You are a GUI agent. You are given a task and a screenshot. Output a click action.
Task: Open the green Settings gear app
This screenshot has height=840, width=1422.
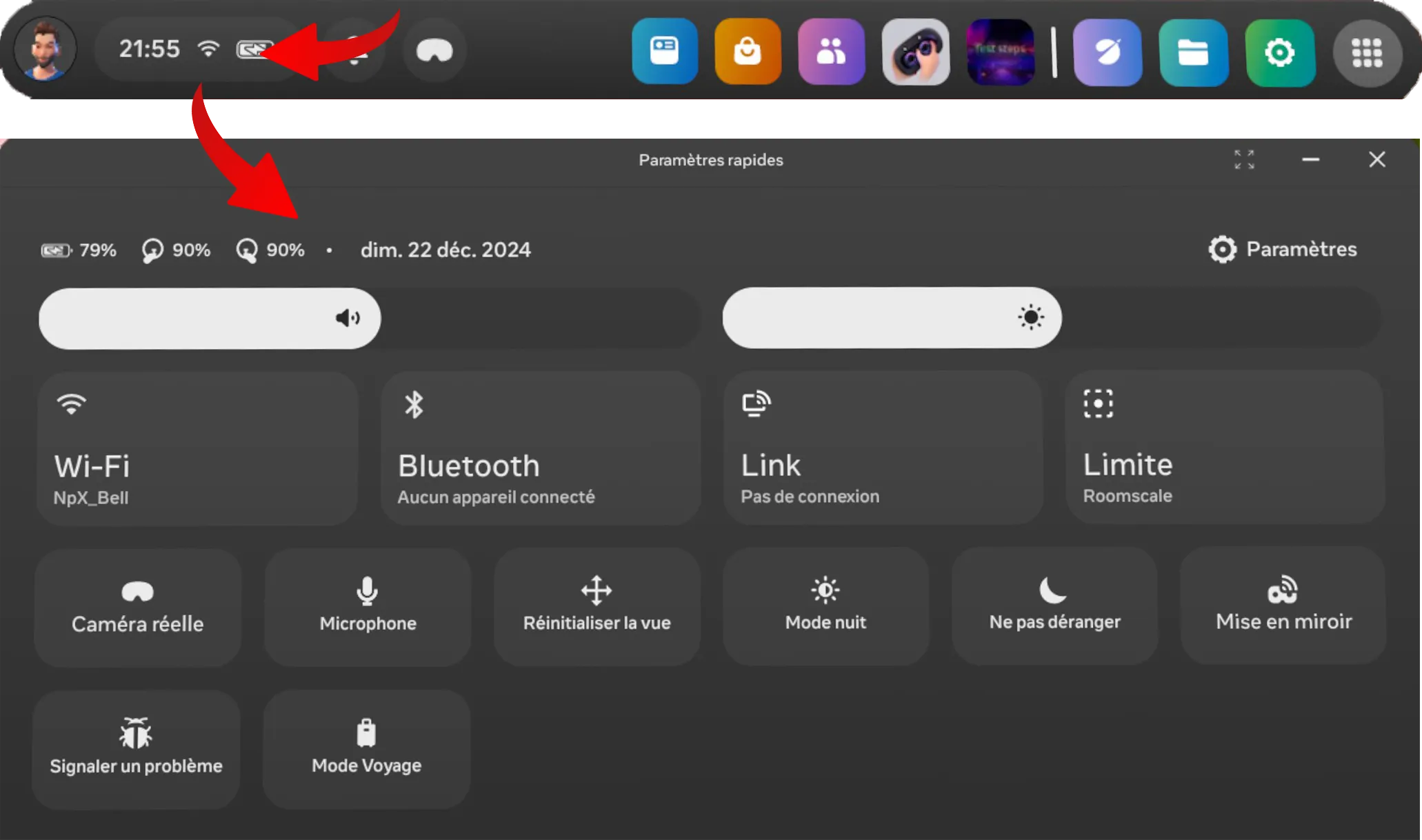tap(1279, 52)
